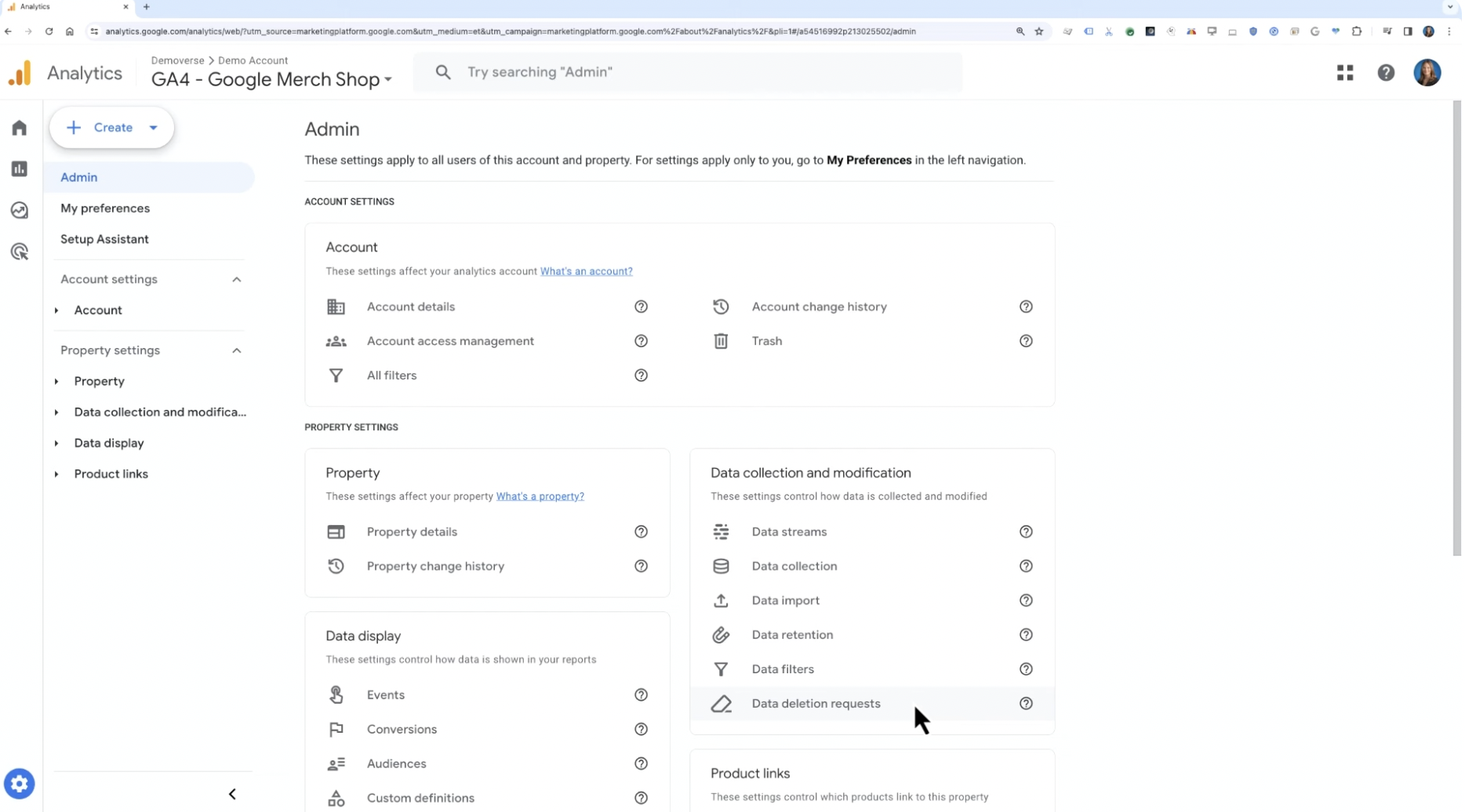Image resolution: width=1465 pixels, height=812 pixels.
Task: Click help icon next to Data collection
Action: (x=1026, y=567)
